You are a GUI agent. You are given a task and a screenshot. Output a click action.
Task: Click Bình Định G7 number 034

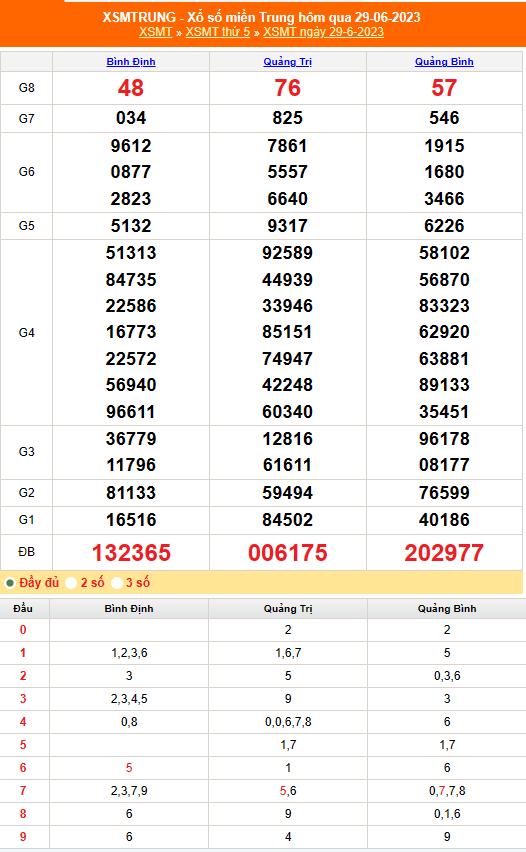coord(131,118)
